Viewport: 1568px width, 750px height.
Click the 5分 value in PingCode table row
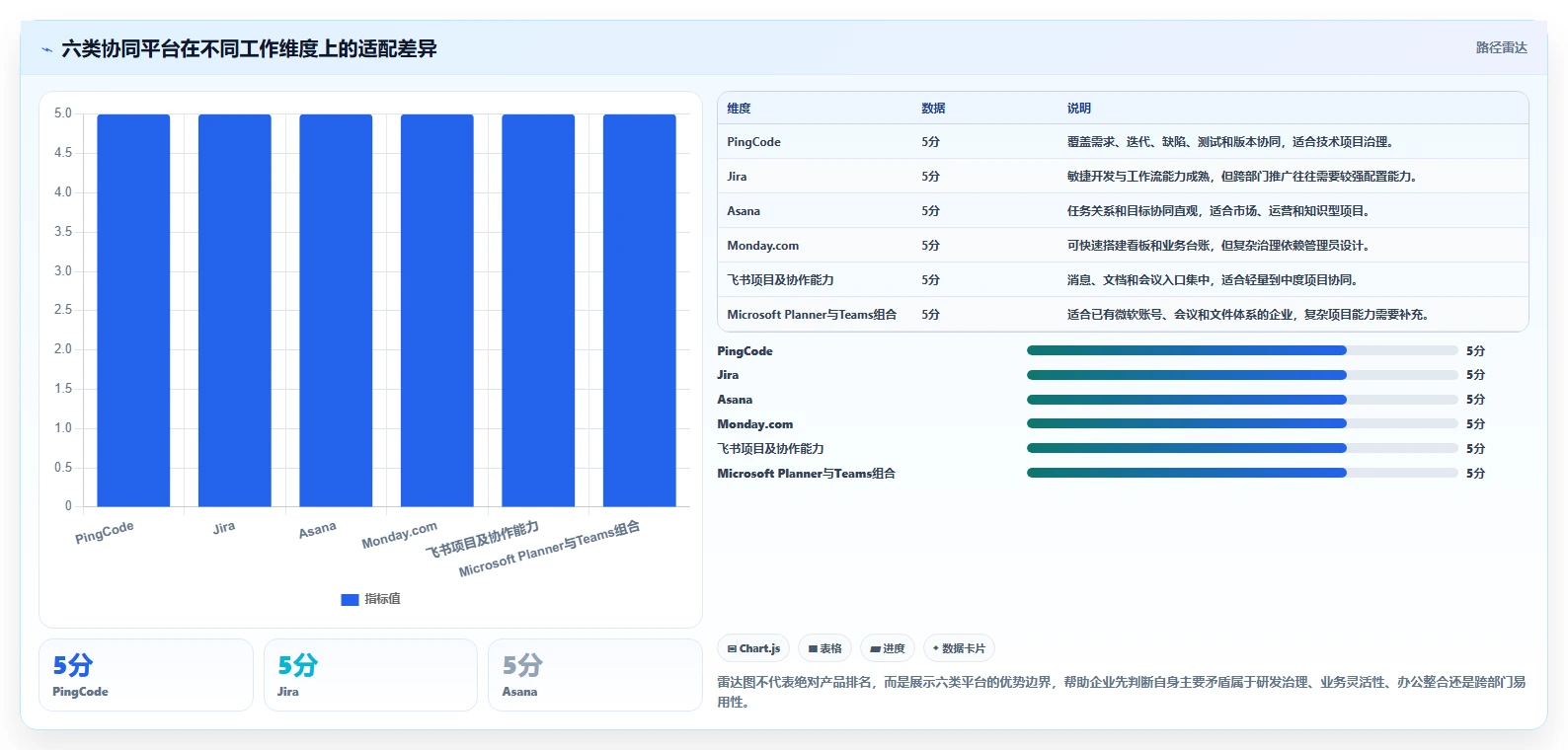point(930,142)
